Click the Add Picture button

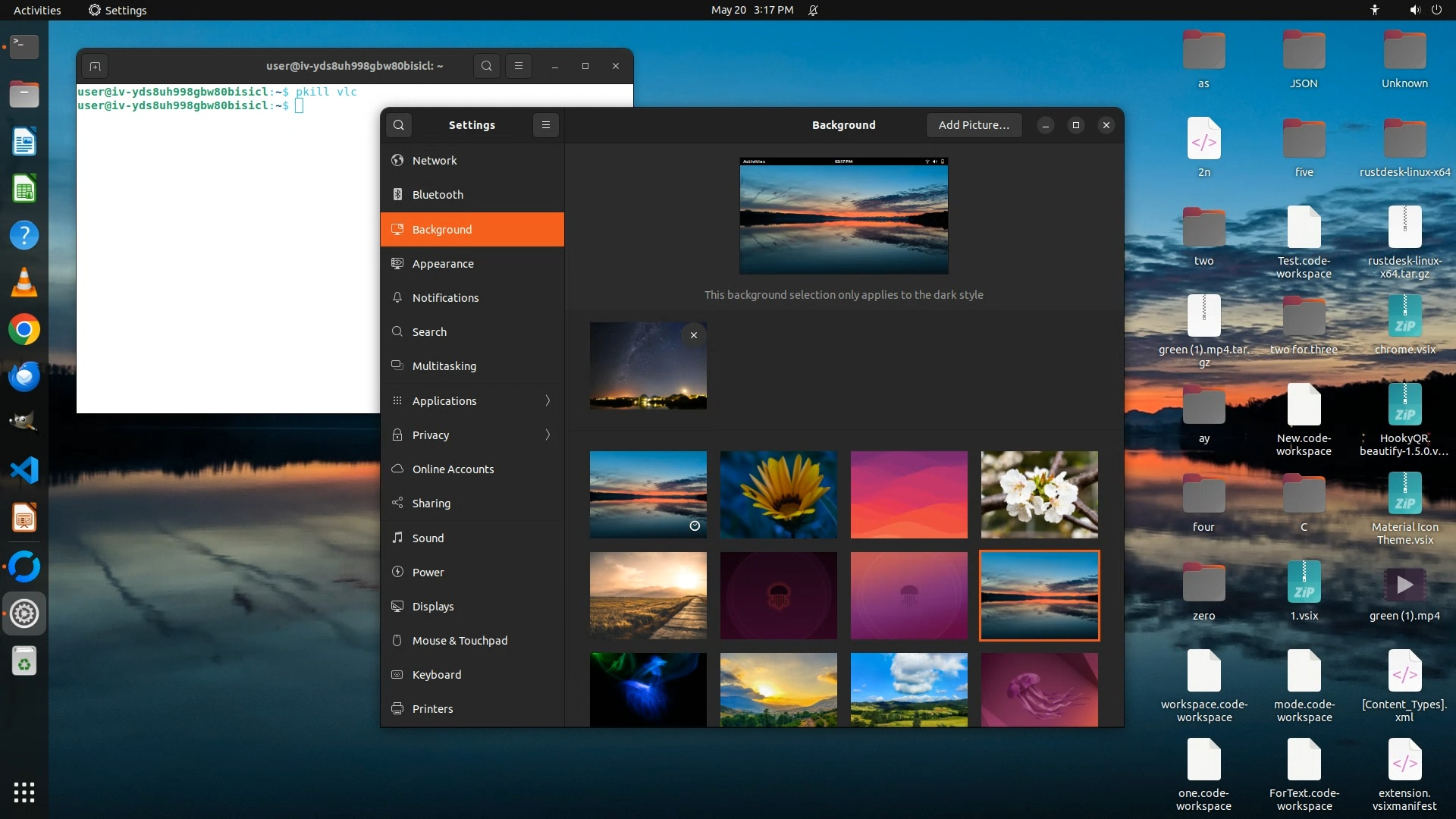click(974, 125)
